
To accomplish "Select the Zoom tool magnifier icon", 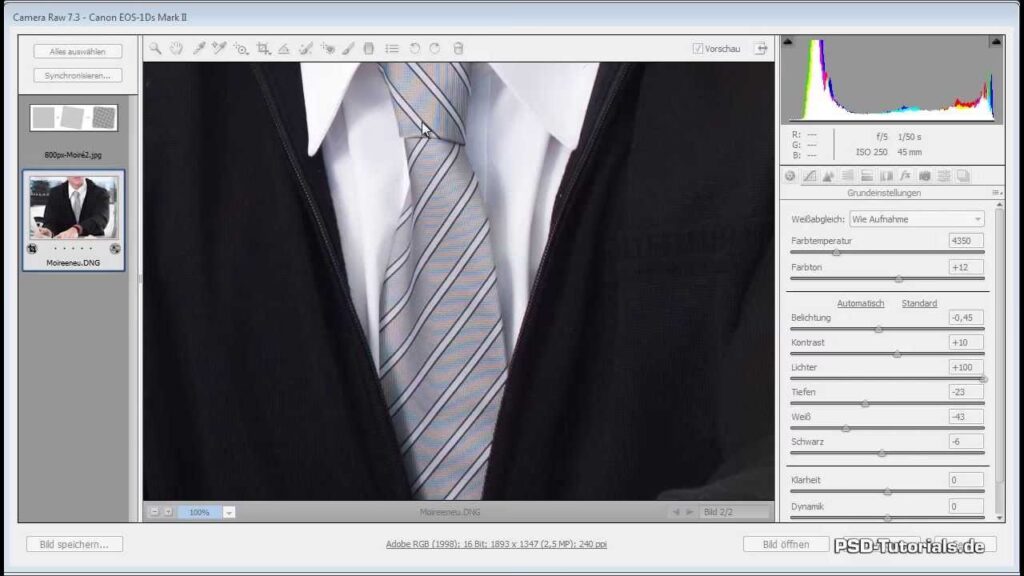I will pyautogui.click(x=155, y=48).
